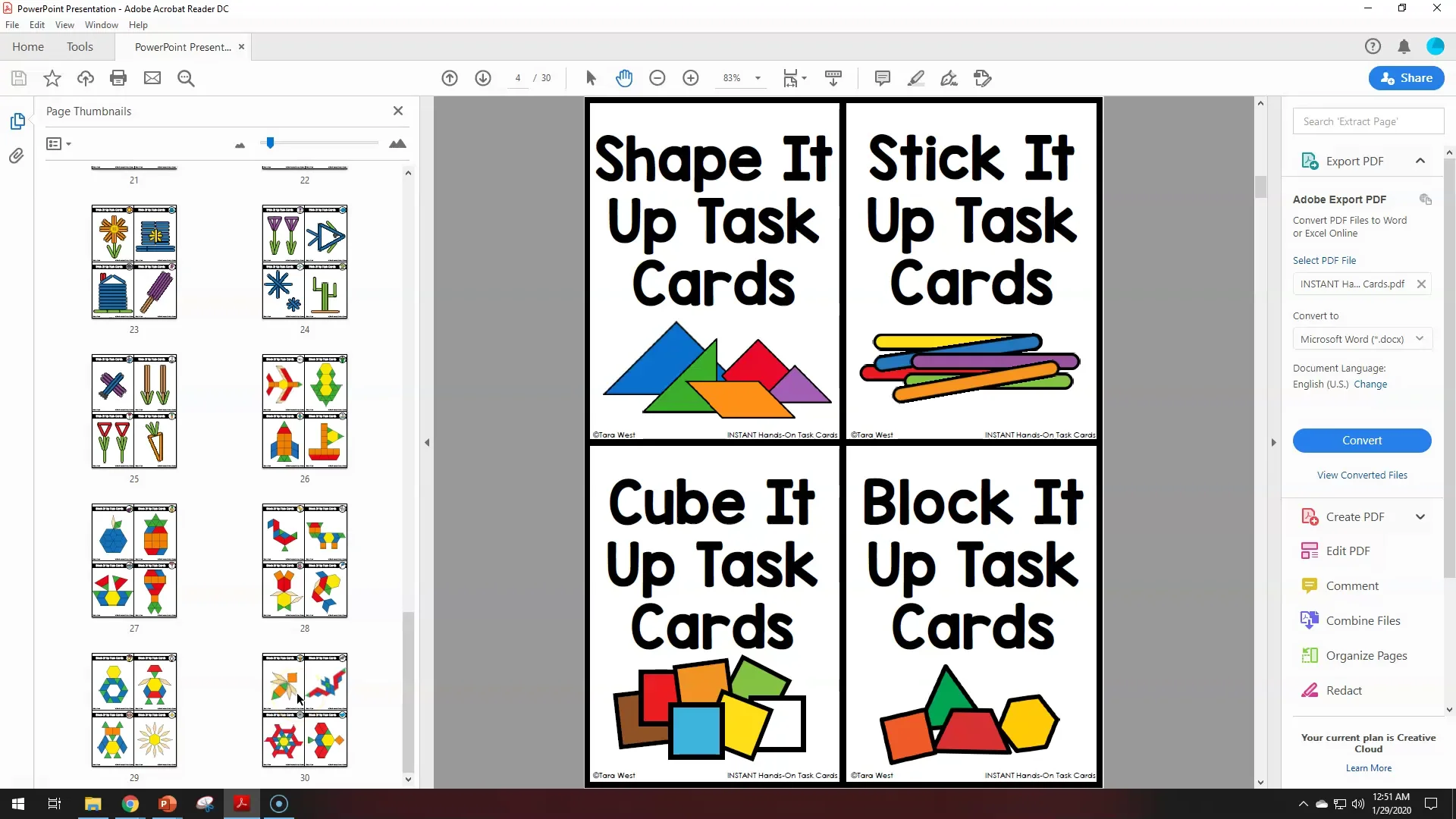
Task: Open the Combine Files tool
Action: [x=1363, y=620]
